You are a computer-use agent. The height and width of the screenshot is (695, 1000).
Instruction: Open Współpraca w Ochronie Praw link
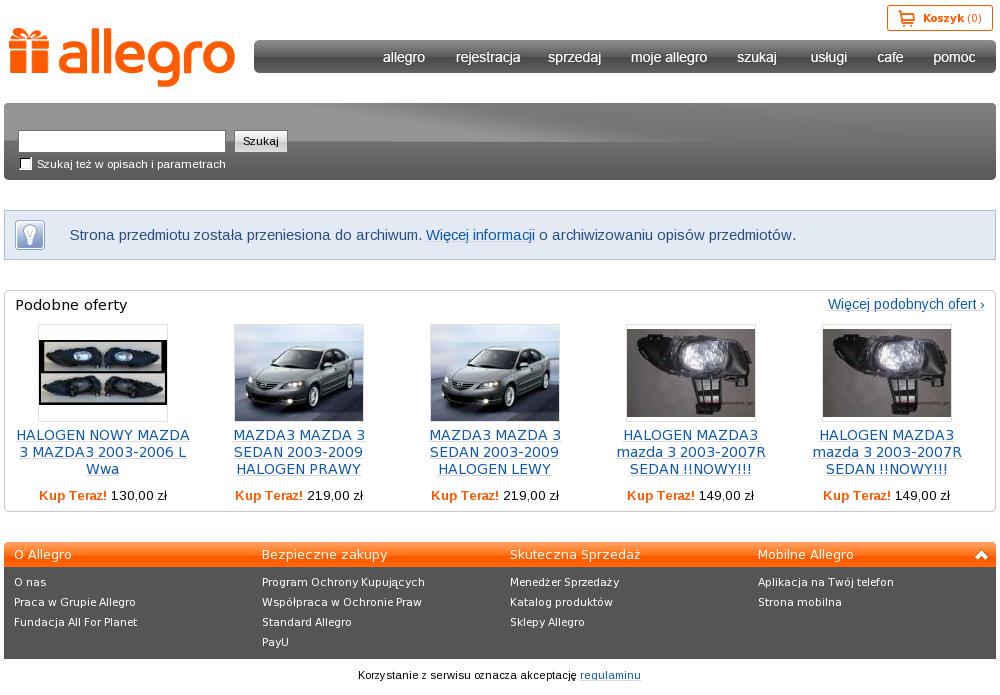pyautogui.click(x=342, y=602)
